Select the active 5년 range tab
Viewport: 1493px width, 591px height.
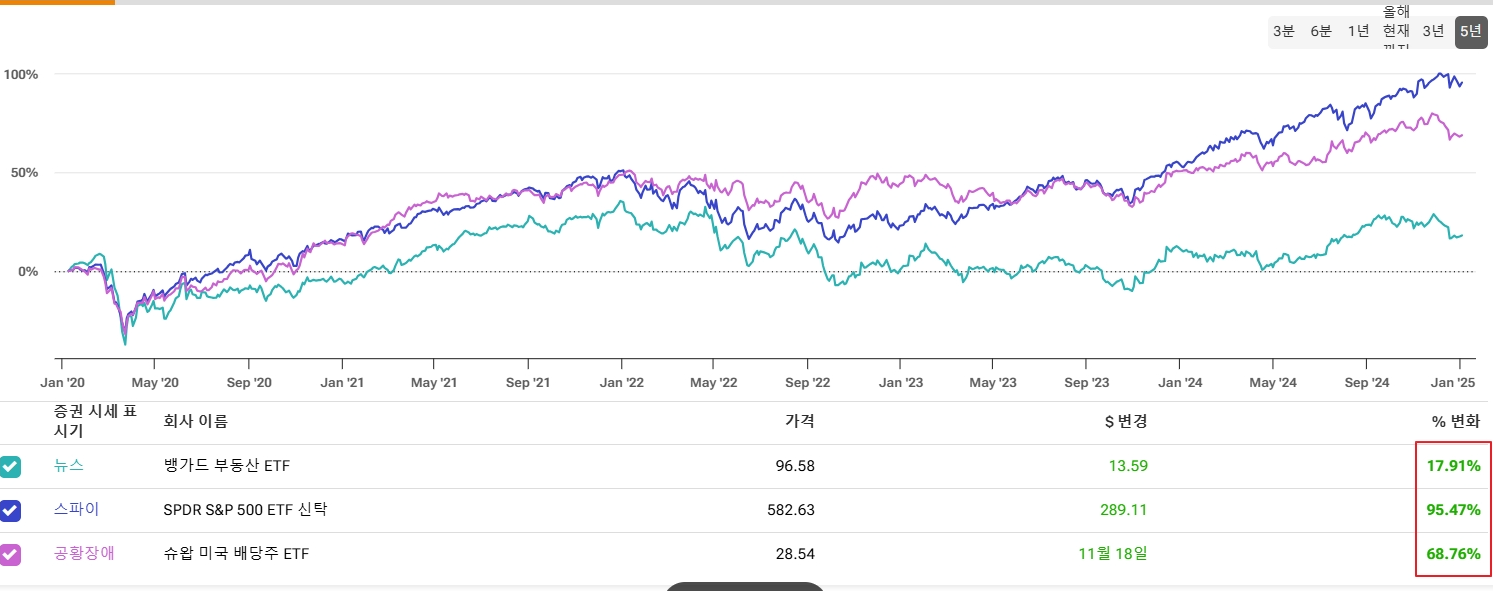(x=1471, y=31)
